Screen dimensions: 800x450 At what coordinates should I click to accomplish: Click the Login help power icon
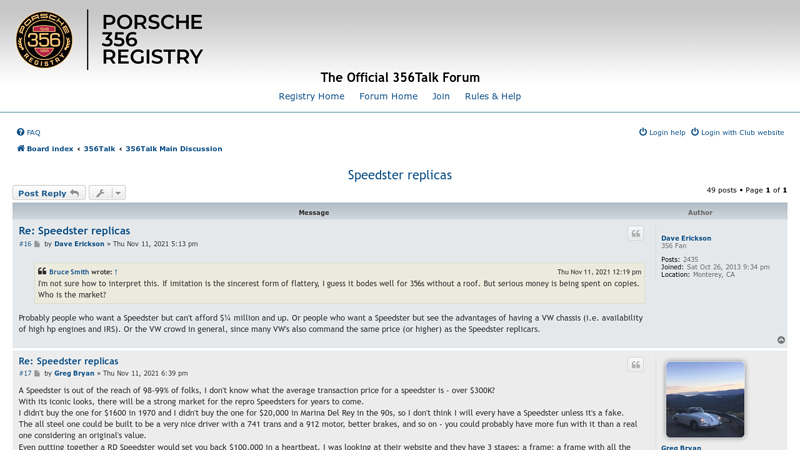[643, 132]
